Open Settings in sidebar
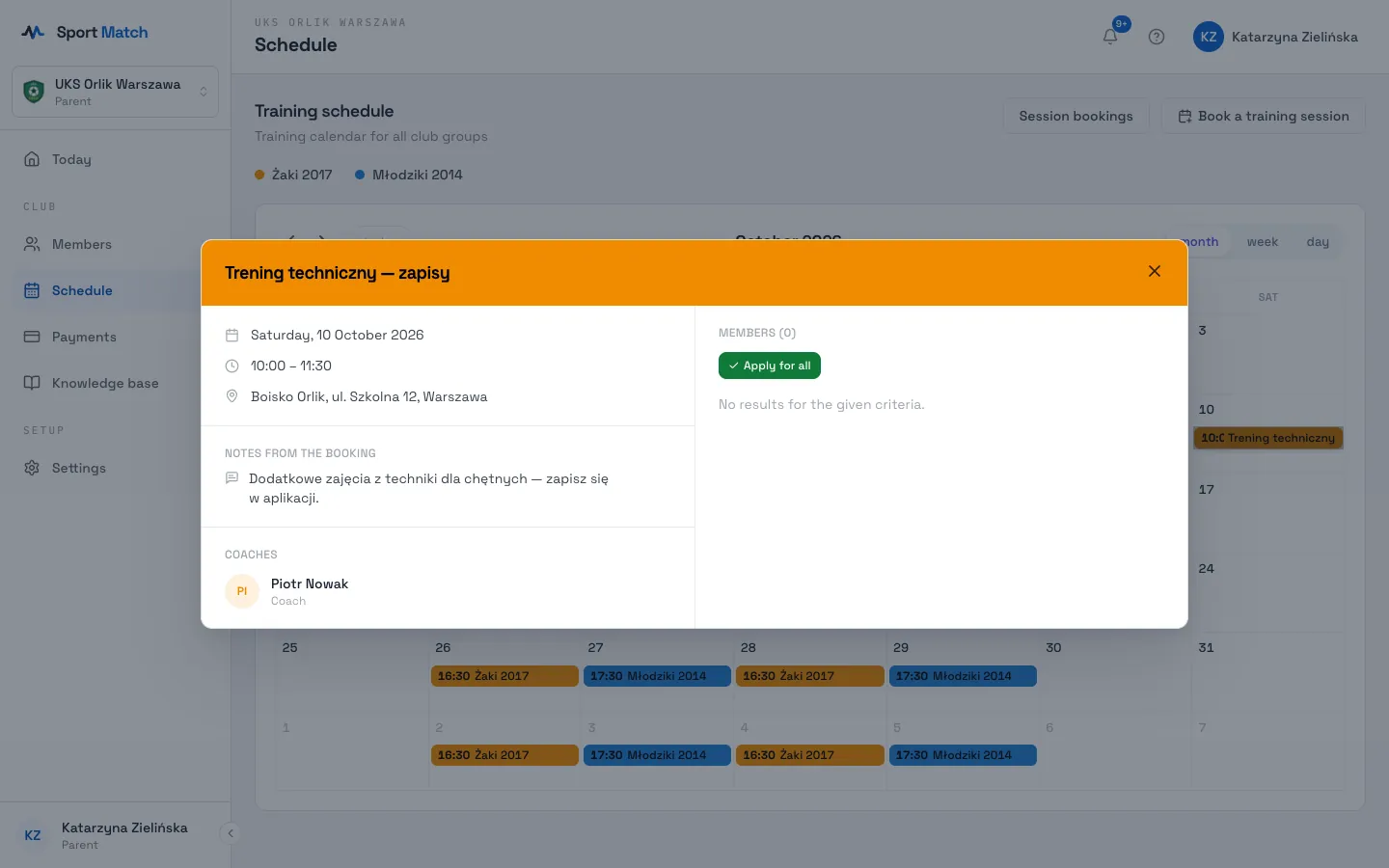 (x=116, y=468)
